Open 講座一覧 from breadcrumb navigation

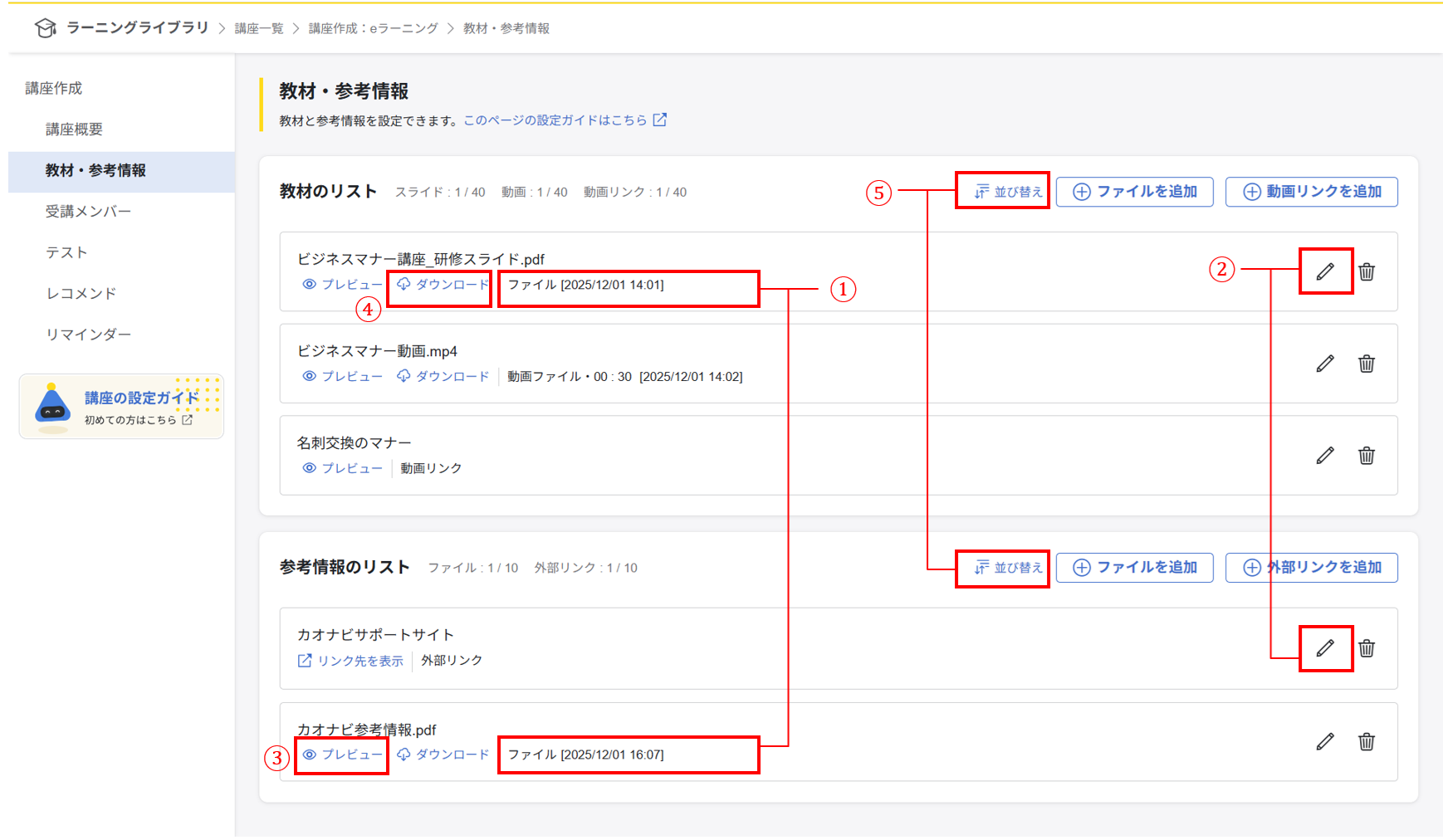click(x=260, y=27)
